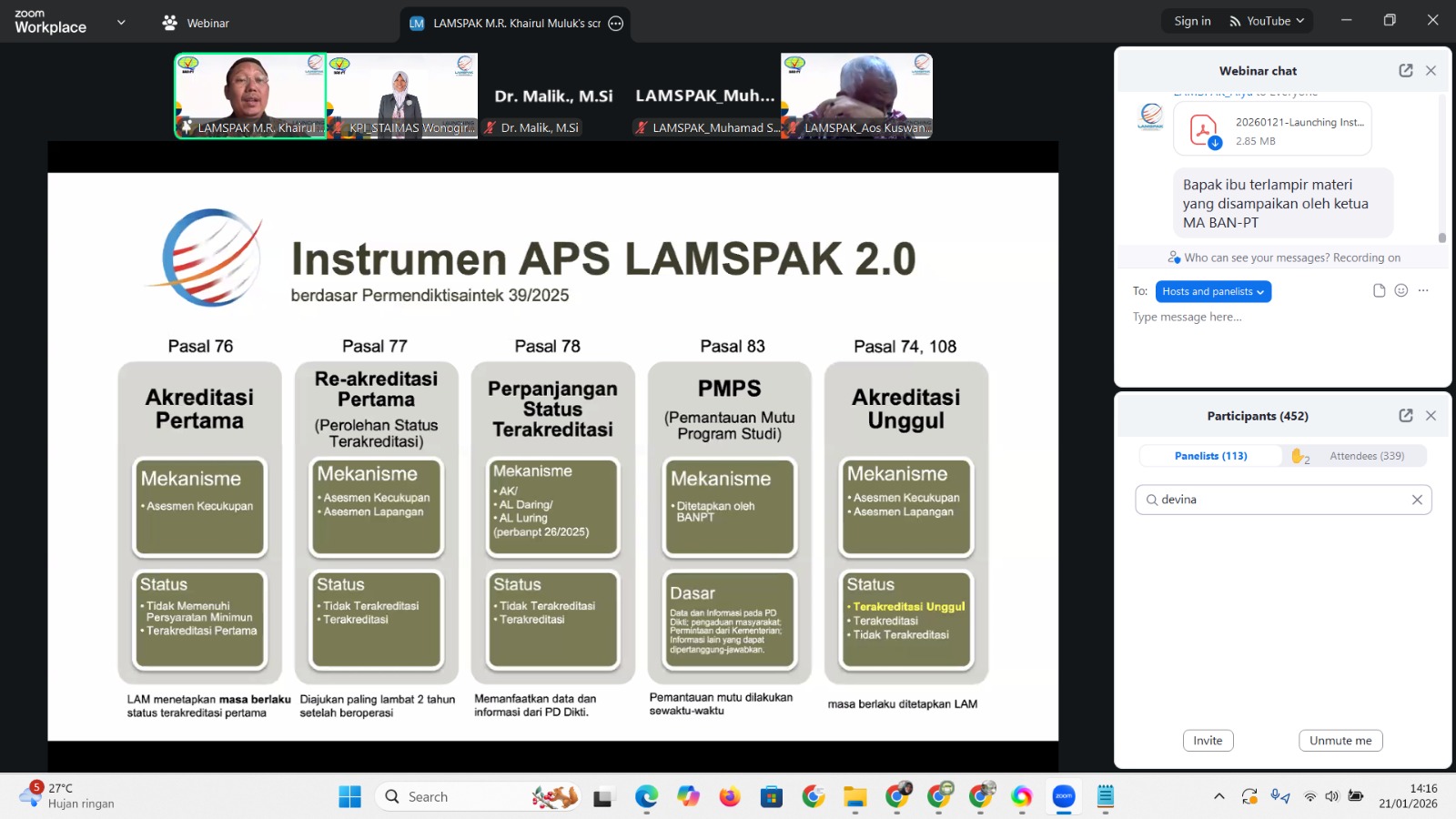
Task: Close the Participants panel
Action: [1431, 415]
